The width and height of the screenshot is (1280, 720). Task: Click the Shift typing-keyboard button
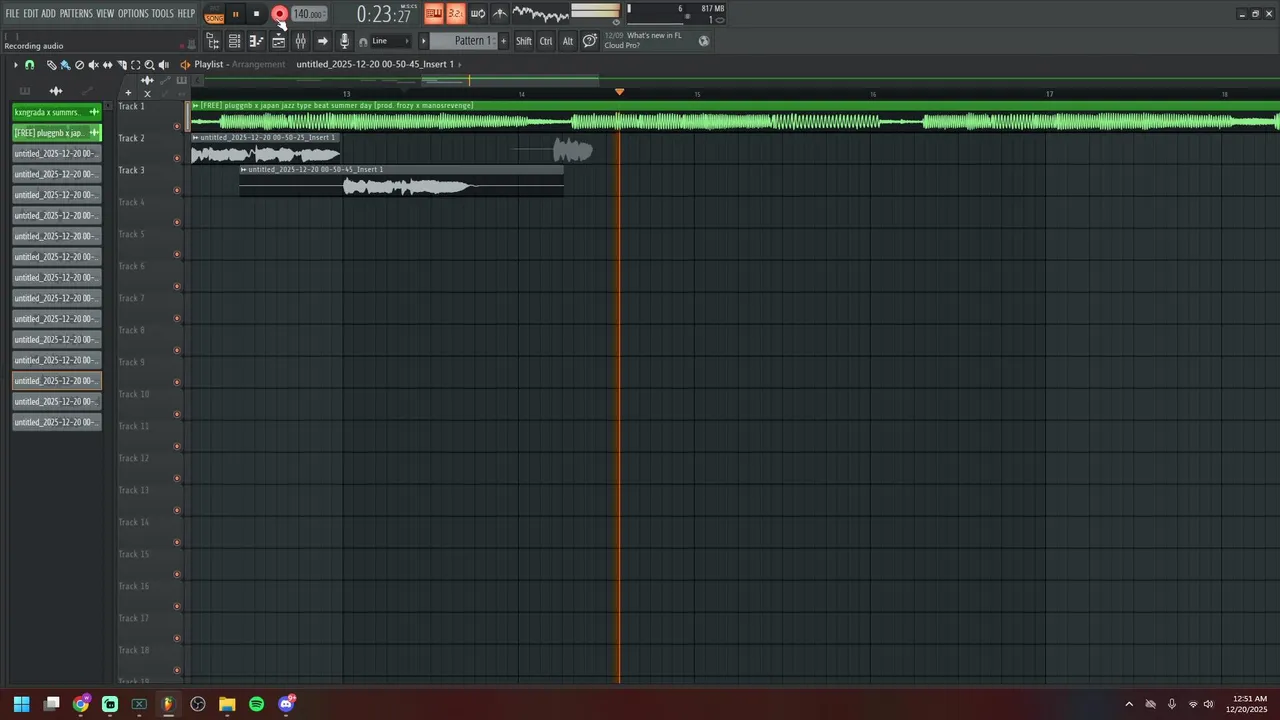[524, 41]
